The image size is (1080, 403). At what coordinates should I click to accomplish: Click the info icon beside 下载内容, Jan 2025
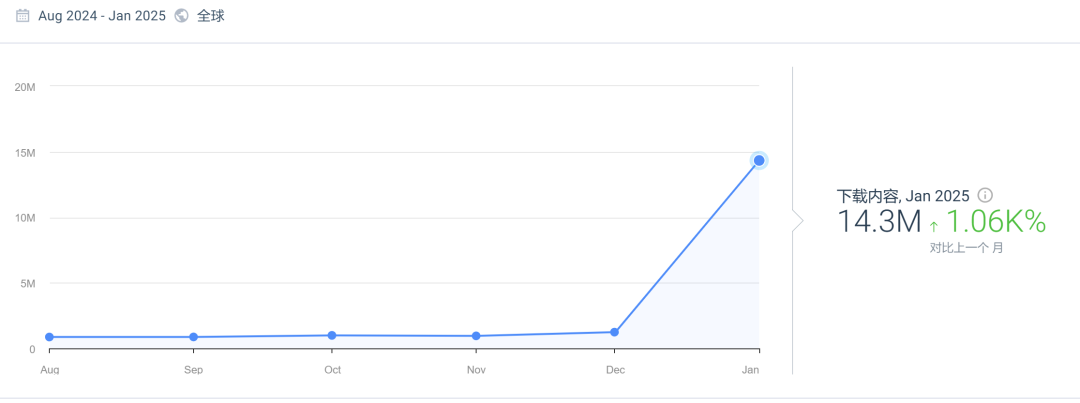tap(985, 195)
